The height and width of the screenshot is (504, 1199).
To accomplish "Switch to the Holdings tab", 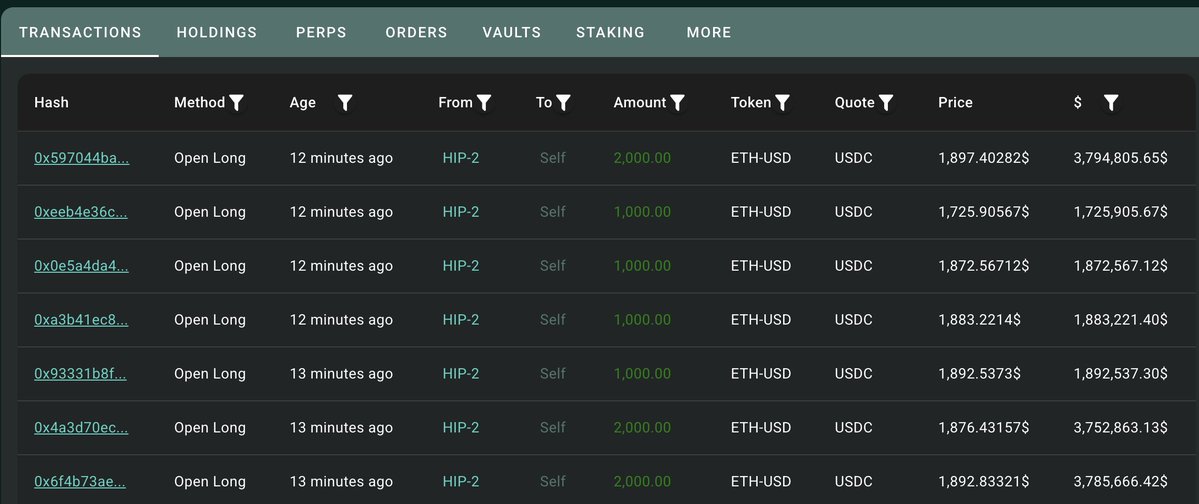I will (x=217, y=32).
